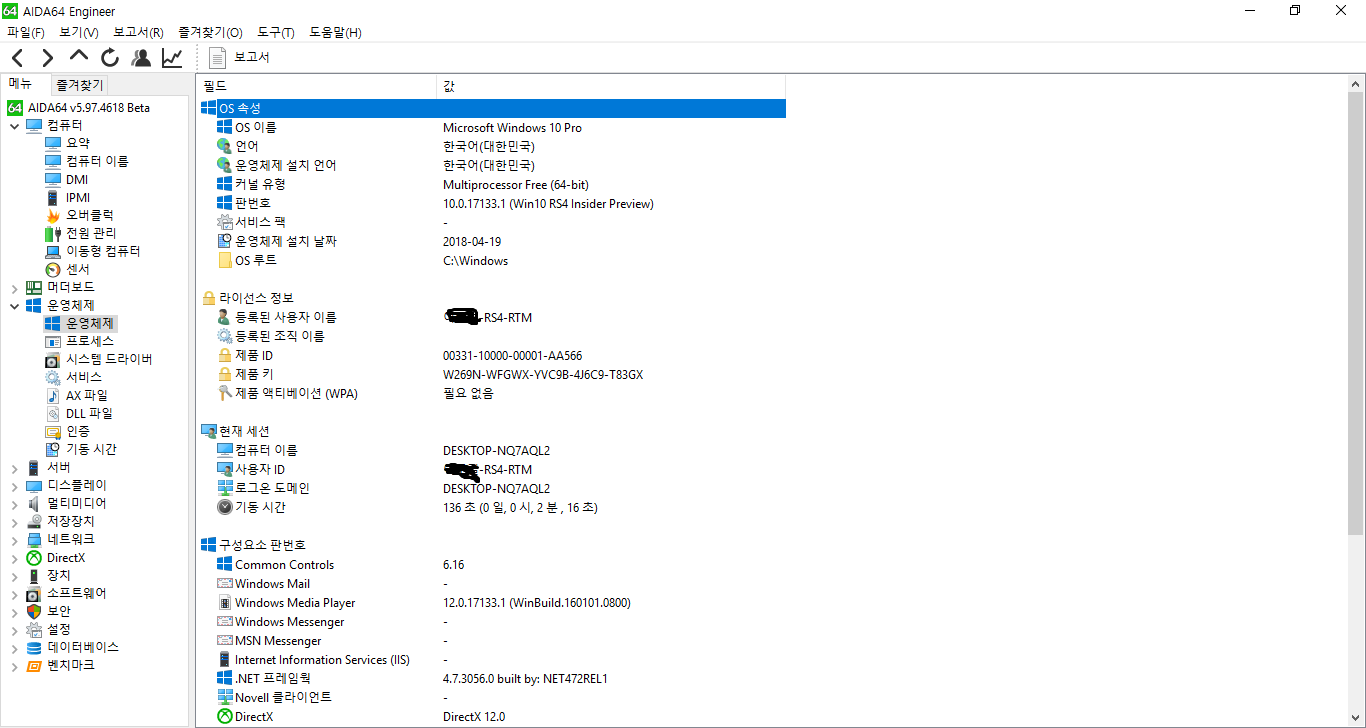The height and width of the screenshot is (728, 1366).
Task: Expand the 네트워크 tree node
Action: [14, 539]
